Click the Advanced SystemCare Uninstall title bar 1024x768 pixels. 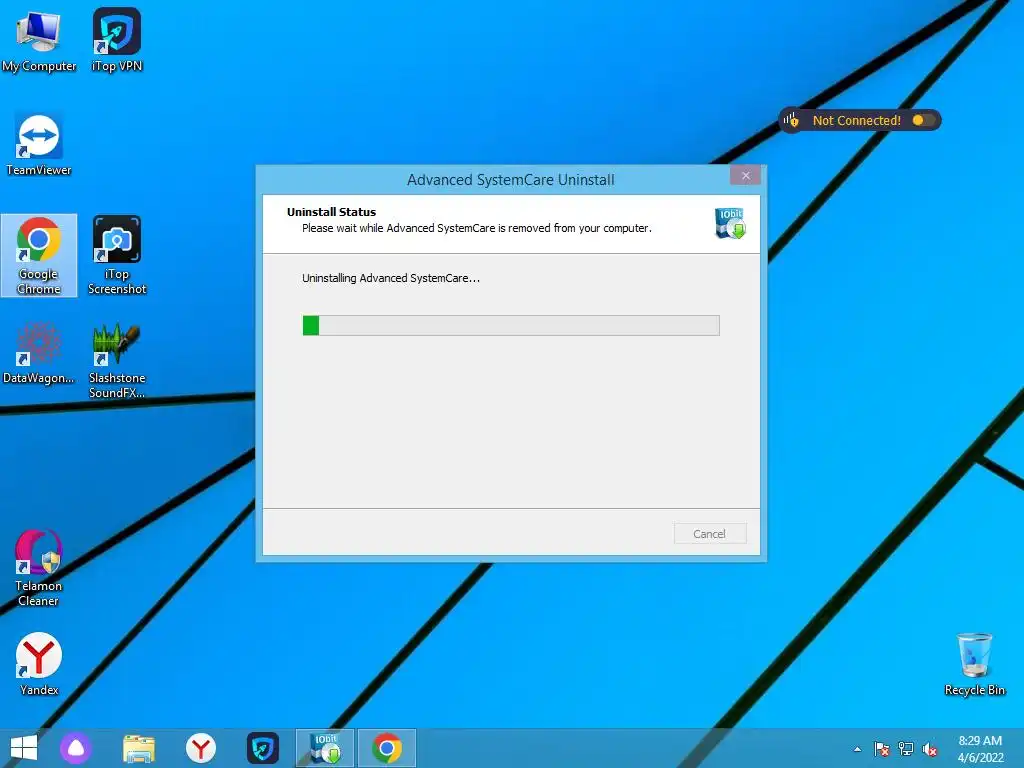tap(511, 180)
